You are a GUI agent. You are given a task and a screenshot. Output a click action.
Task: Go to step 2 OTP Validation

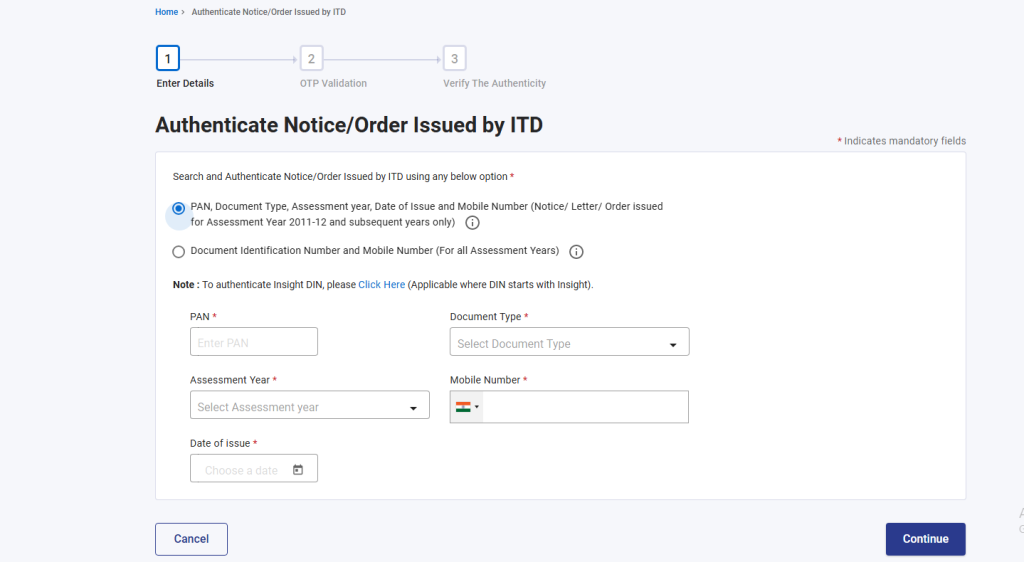312,58
